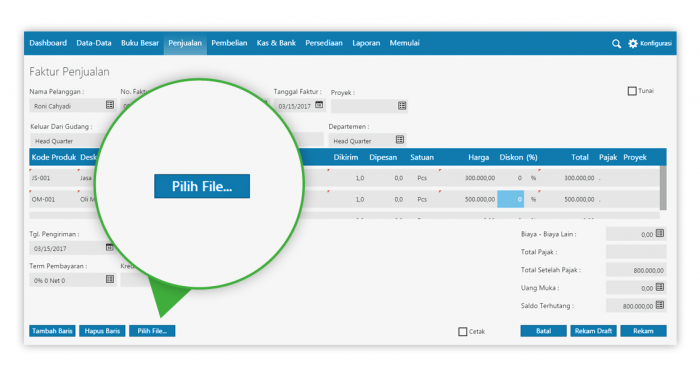
Task: Open the Laporan menu
Action: coord(366,43)
